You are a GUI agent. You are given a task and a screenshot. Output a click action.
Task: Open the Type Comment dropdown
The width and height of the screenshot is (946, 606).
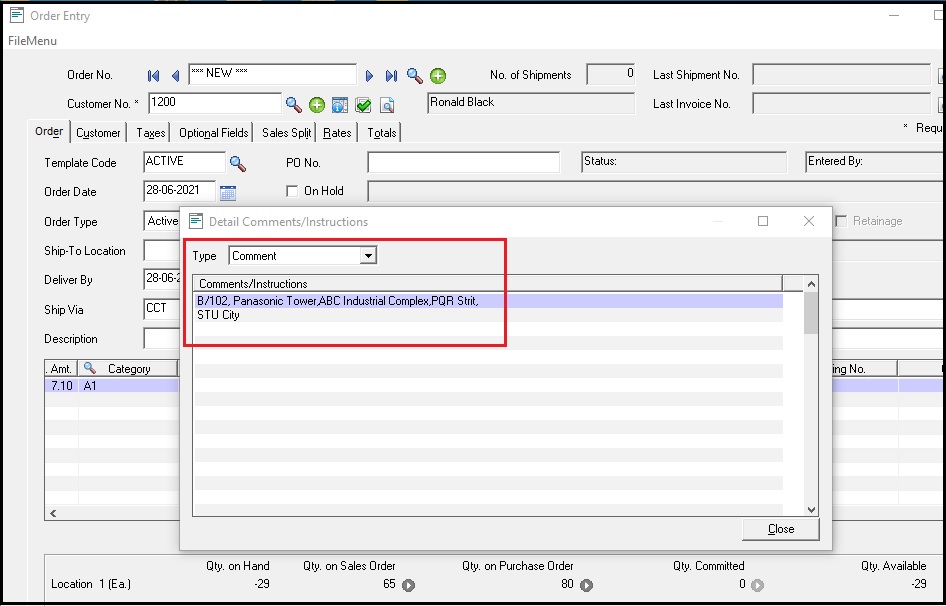367,256
